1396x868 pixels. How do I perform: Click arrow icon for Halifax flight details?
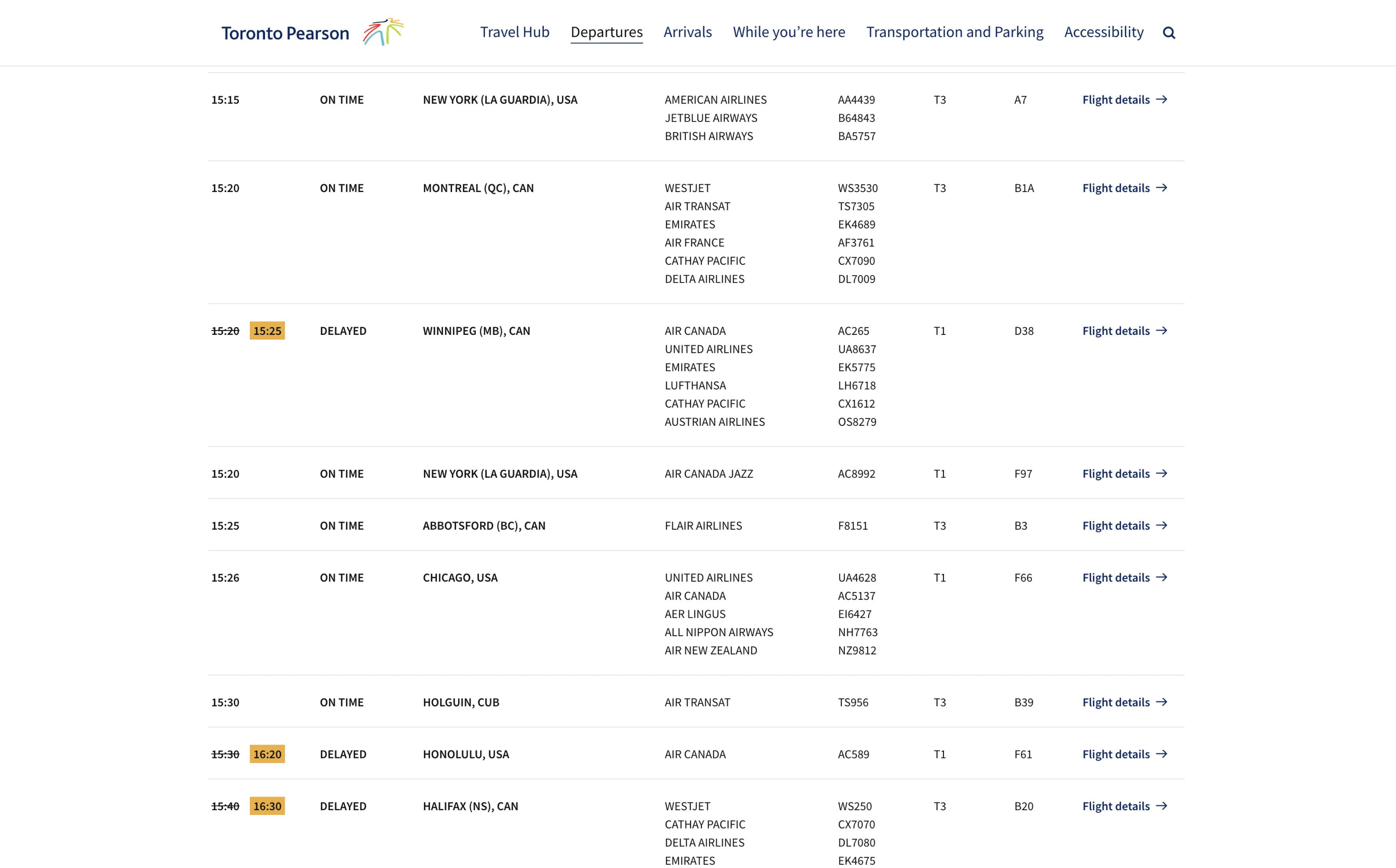(x=1162, y=806)
